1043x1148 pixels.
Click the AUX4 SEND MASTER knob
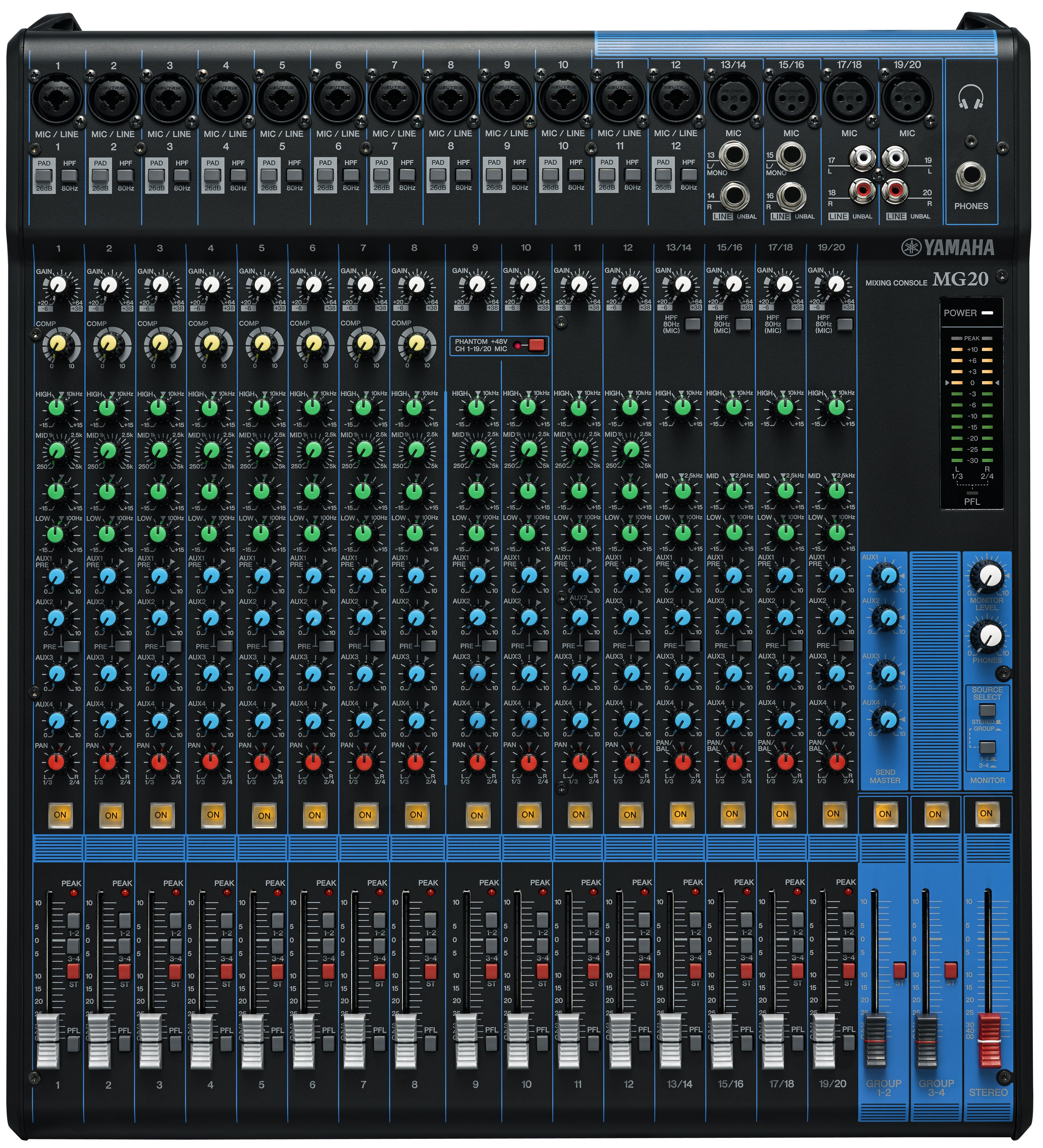(888, 720)
